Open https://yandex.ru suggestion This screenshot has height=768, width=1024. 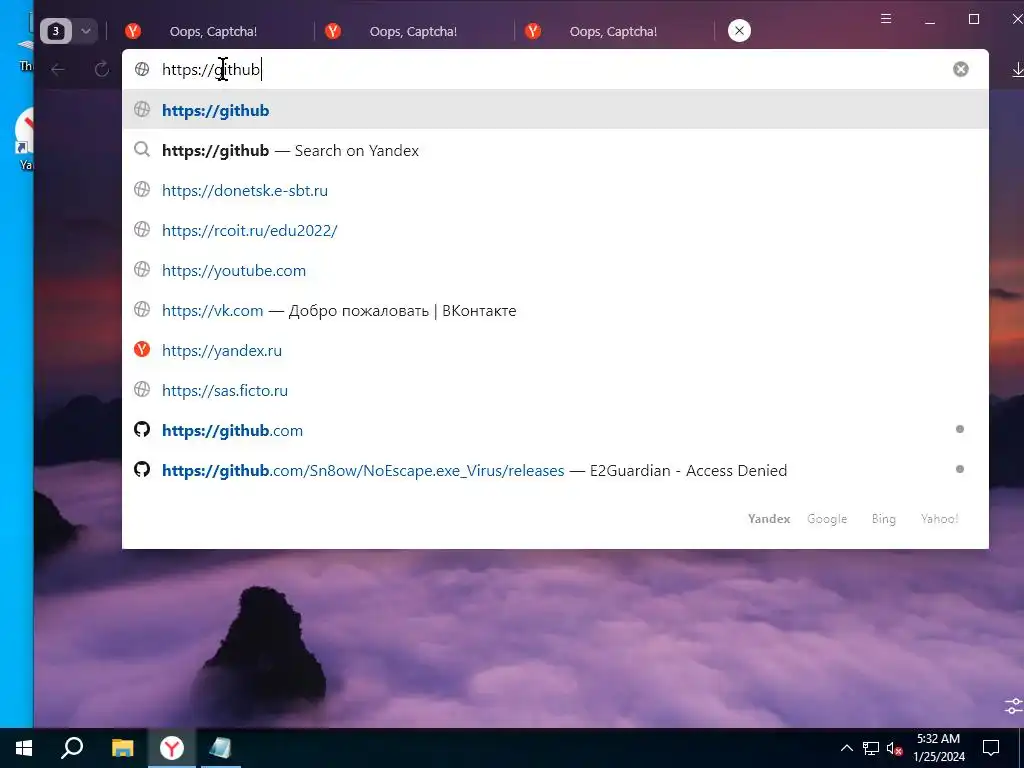(x=555, y=350)
